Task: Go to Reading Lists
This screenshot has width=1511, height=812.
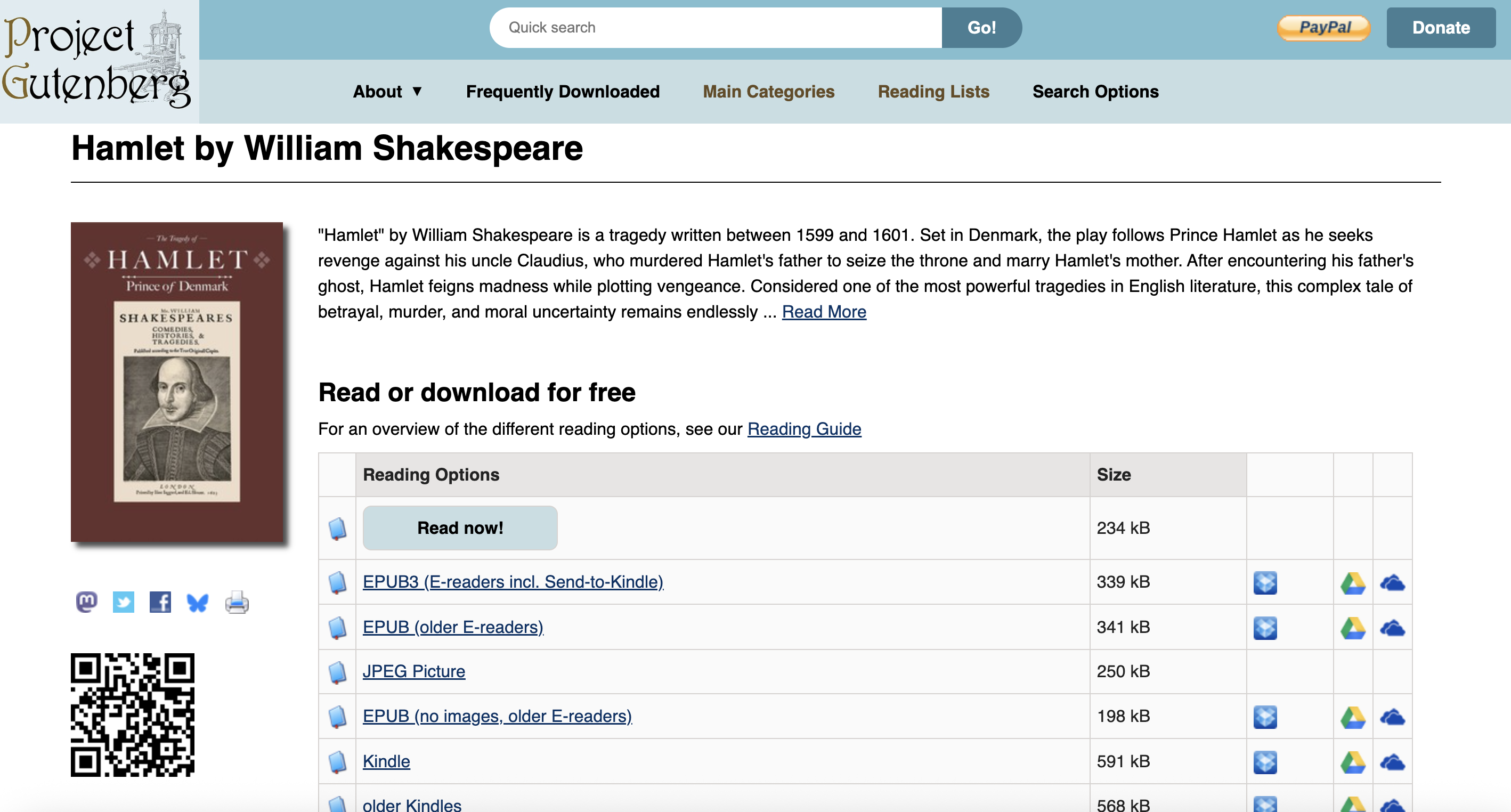Action: click(933, 92)
